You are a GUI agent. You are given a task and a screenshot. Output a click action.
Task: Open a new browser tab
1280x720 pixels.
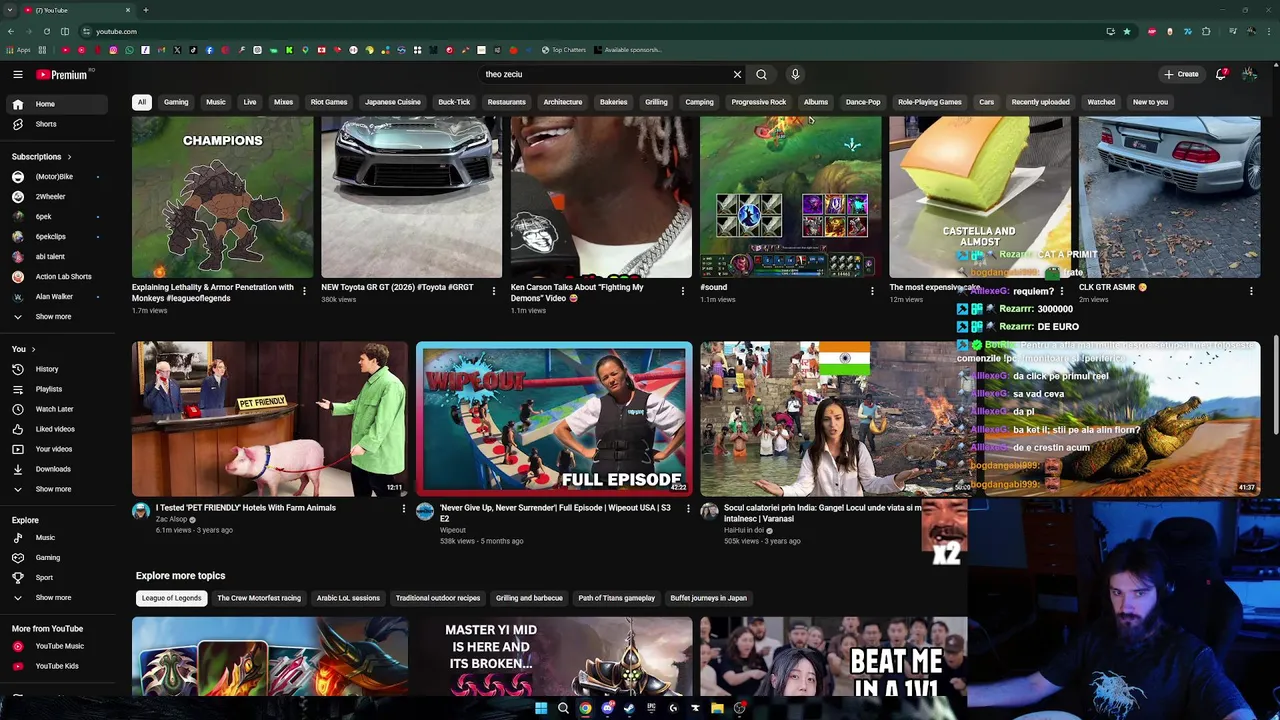point(145,10)
